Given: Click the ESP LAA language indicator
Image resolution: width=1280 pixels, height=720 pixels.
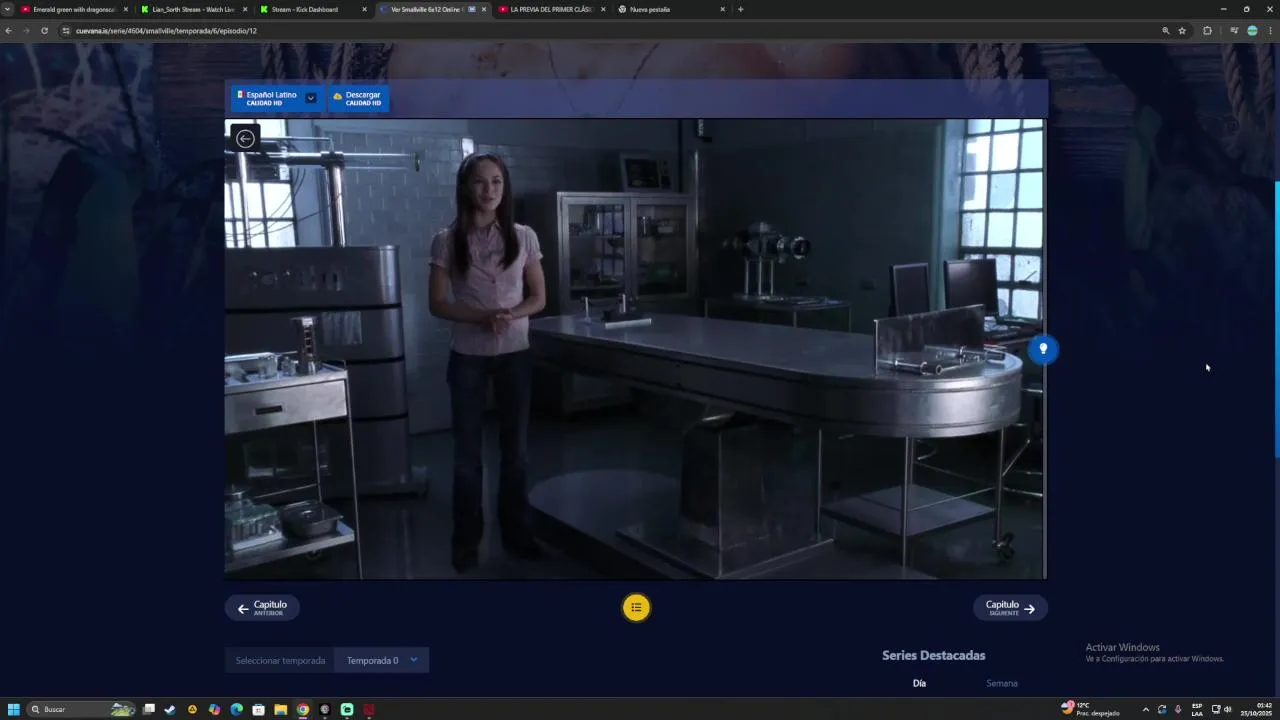Looking at the screenshot, I should point(1197,709).
